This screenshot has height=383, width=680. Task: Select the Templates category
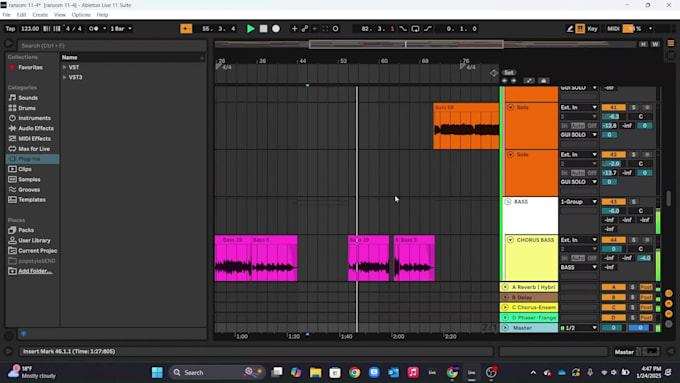(32, 200)
